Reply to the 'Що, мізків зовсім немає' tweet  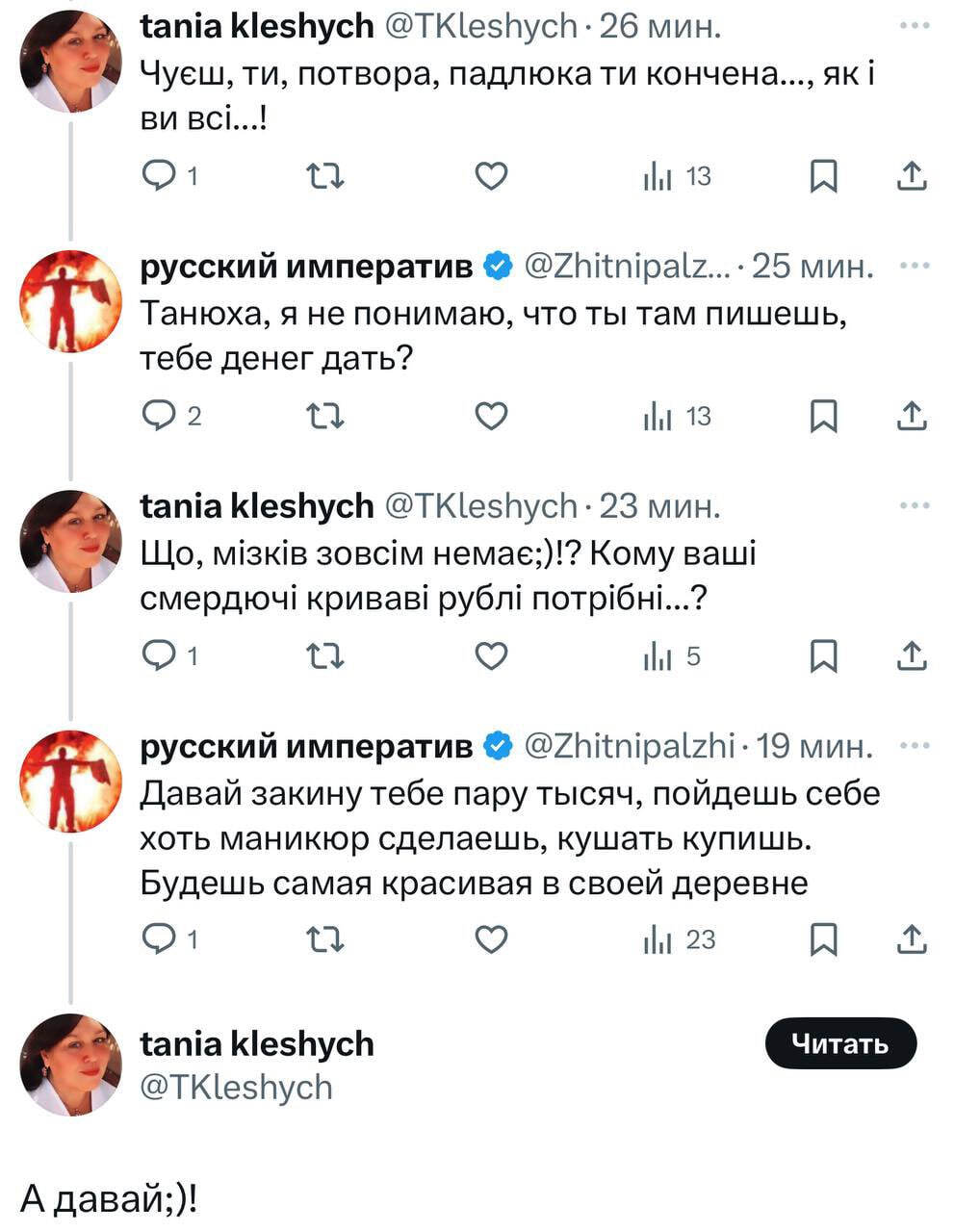tap(157, 656)
